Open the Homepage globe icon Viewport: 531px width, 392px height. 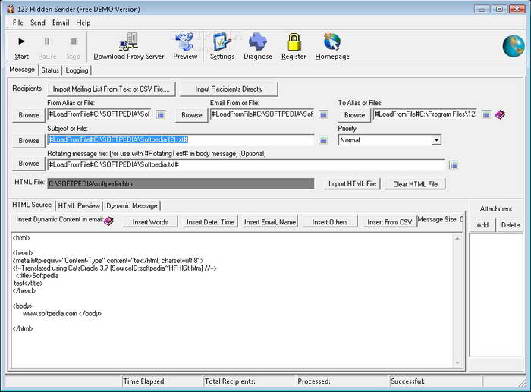click(x=332, y=42)
